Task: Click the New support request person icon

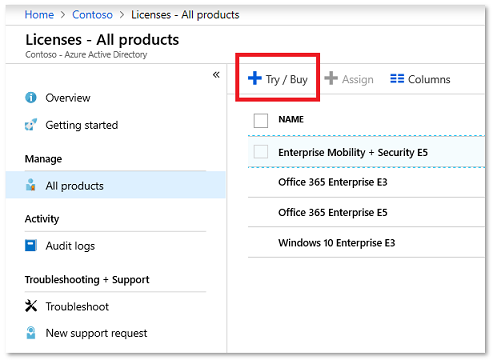Action: (x=31, y=333)
